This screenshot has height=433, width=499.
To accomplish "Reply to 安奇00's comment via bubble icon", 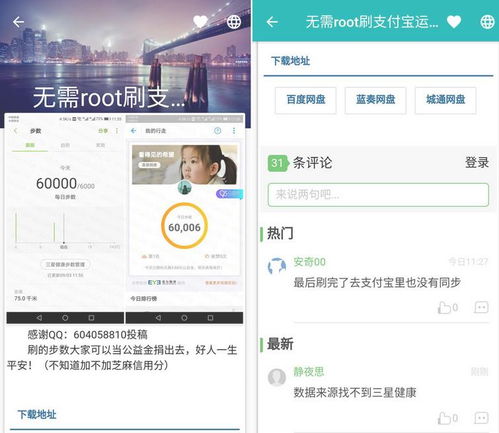I will tap(481, 307).
